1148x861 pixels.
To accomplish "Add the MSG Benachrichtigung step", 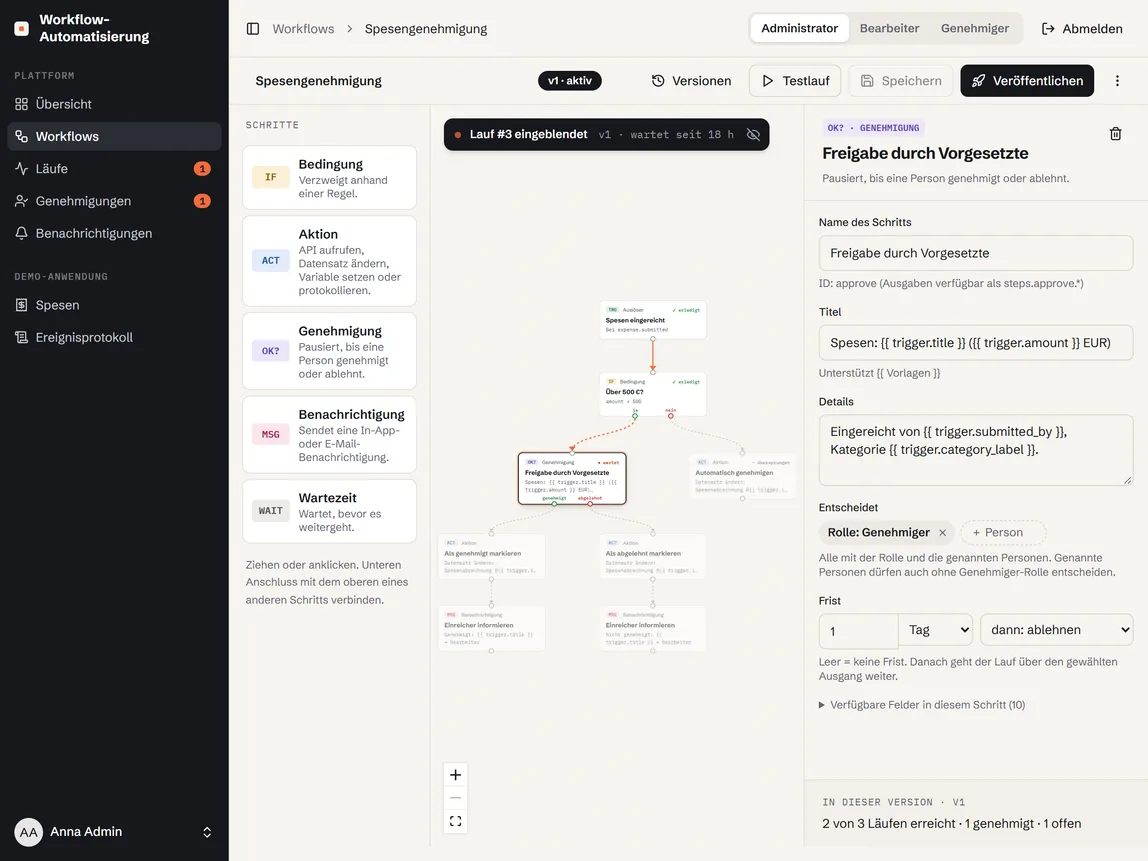I will [x=329, y=434].
